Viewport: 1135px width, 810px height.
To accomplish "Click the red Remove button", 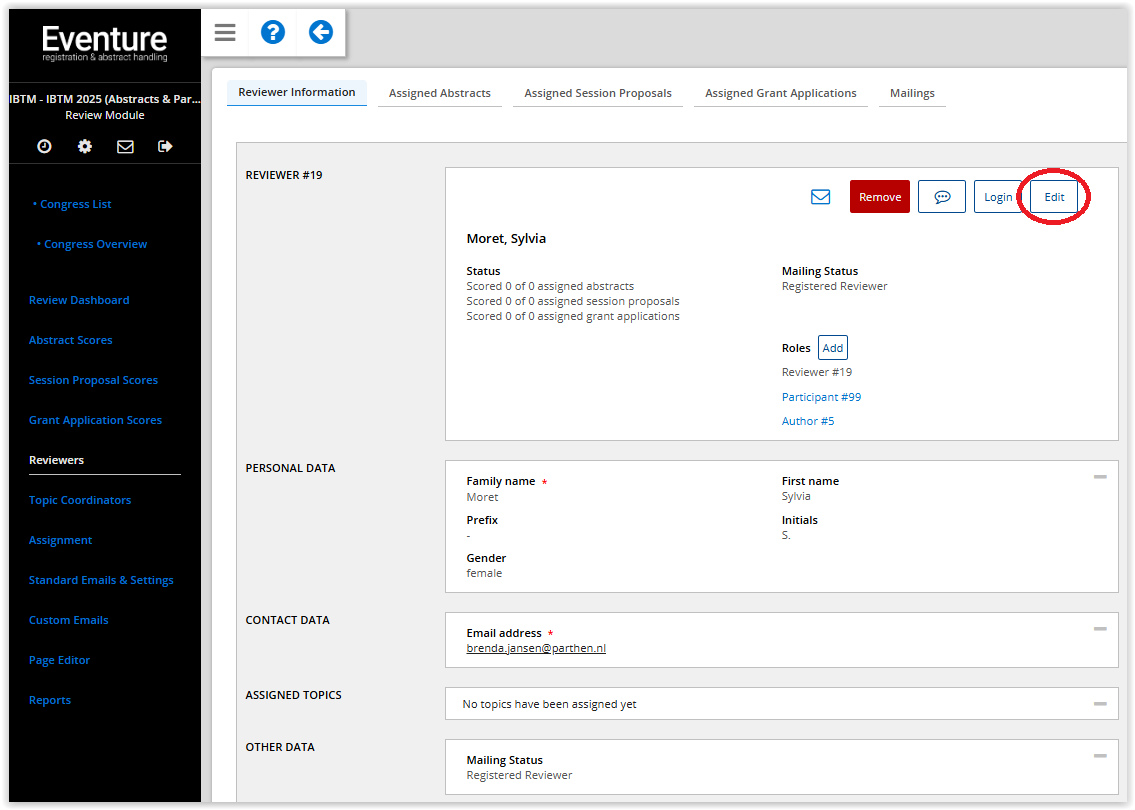I will [x=880, y=197].
